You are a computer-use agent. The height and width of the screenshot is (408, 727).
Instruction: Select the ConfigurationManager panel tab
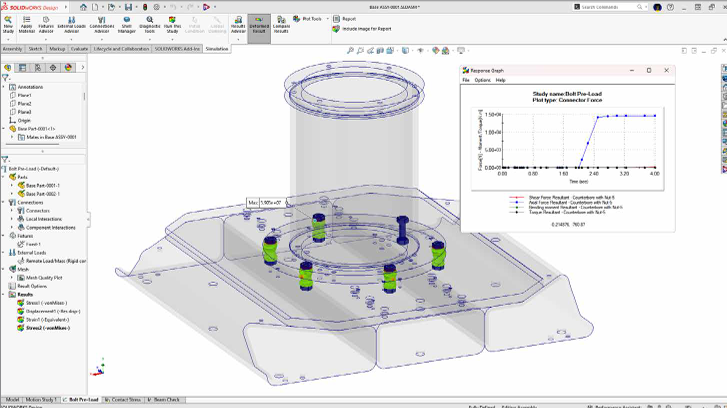pyautogui.click(x=38, y=68)
